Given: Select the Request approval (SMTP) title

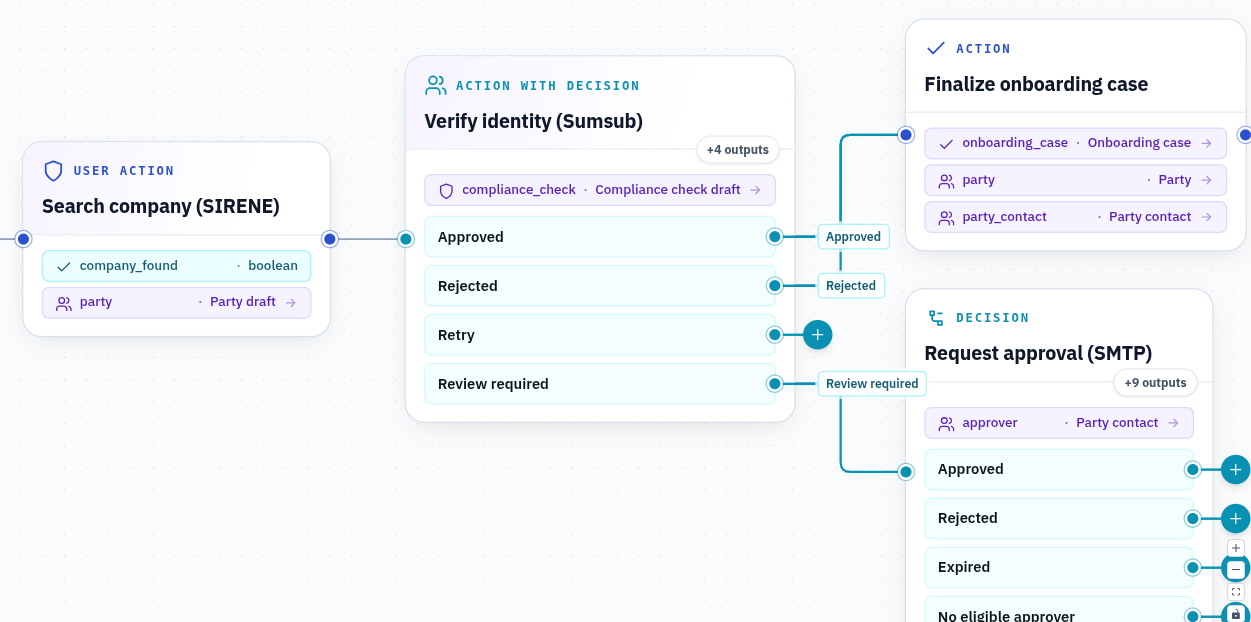Looking at the screenshot, I should pyautogui.click(x=1038, y=354).
